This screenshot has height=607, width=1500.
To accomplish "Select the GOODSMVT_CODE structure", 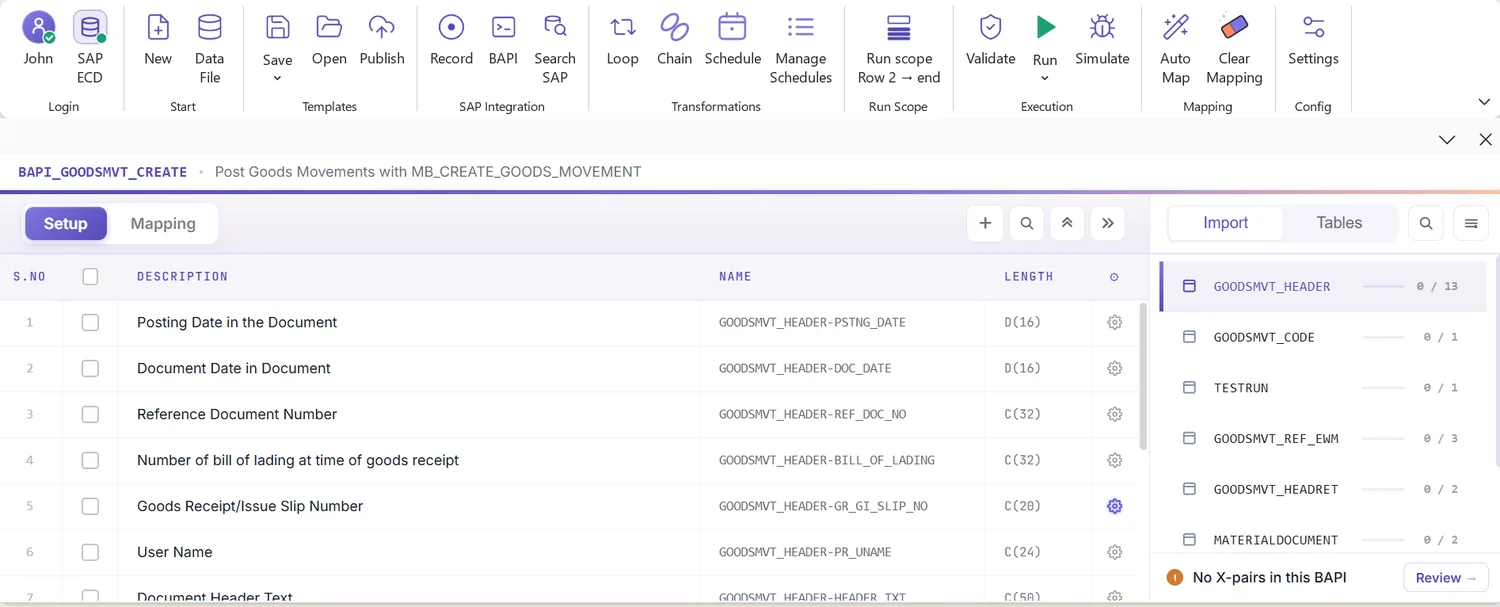I will pos(1322,337).
